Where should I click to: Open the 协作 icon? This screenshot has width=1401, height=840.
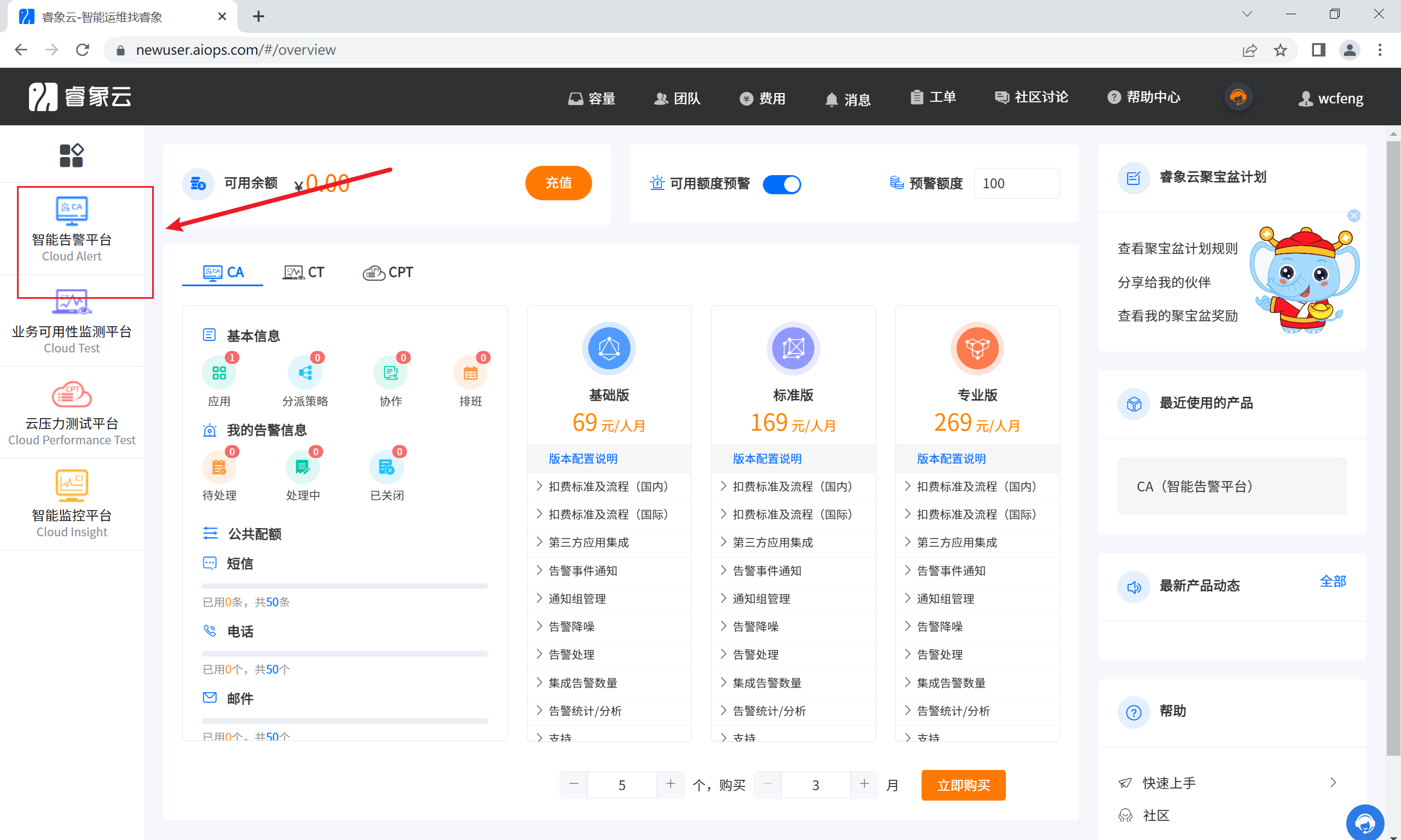[x=391, y=373]
